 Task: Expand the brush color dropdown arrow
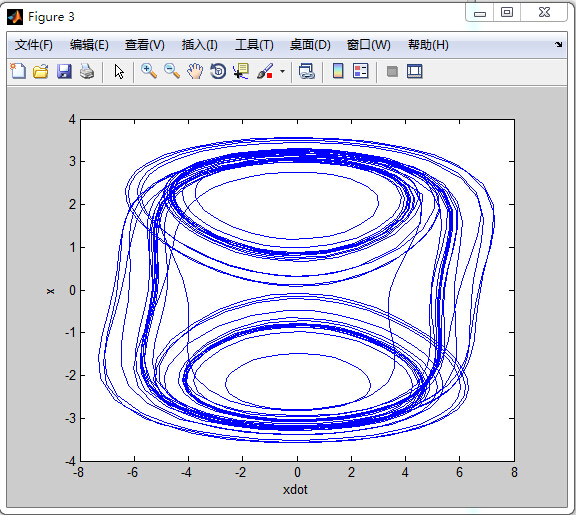tap(282, 71)
